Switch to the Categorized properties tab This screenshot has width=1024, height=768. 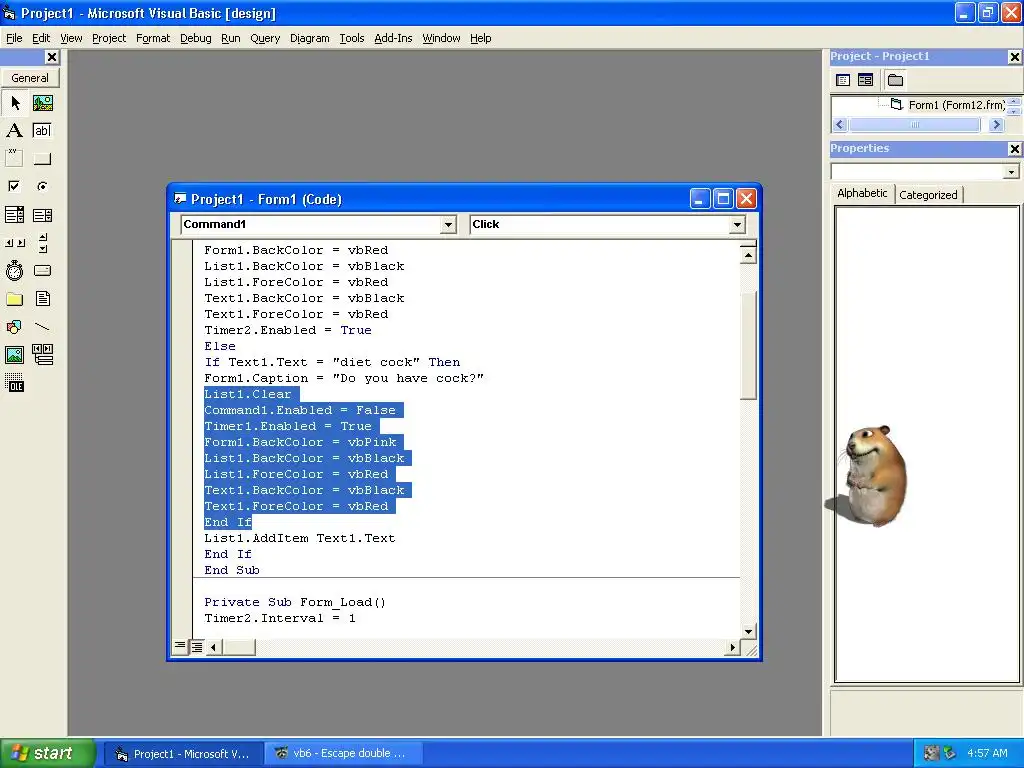[928, 195]
